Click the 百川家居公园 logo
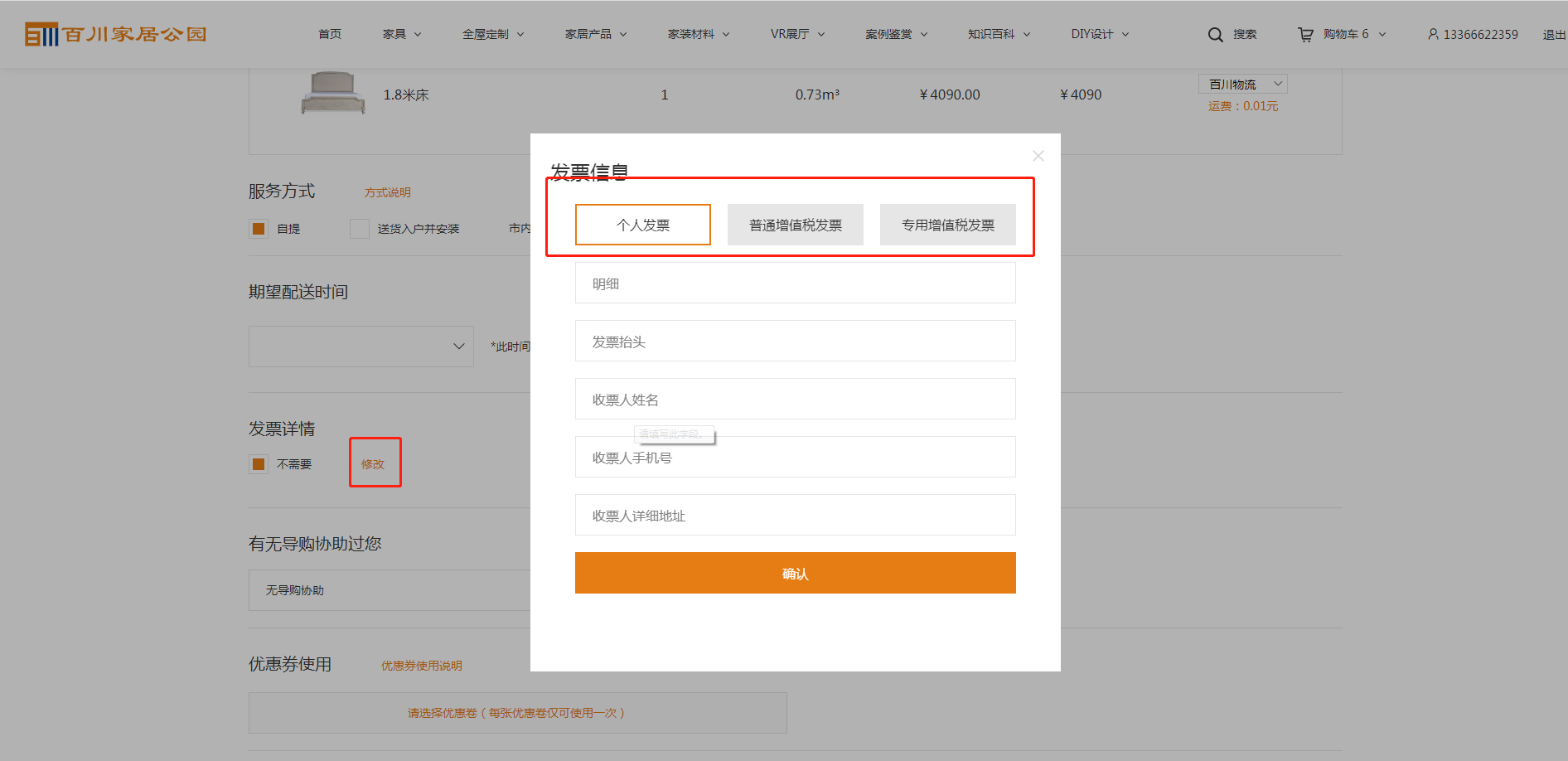This screenshot has height=761, width=1568. click(116, 34)
